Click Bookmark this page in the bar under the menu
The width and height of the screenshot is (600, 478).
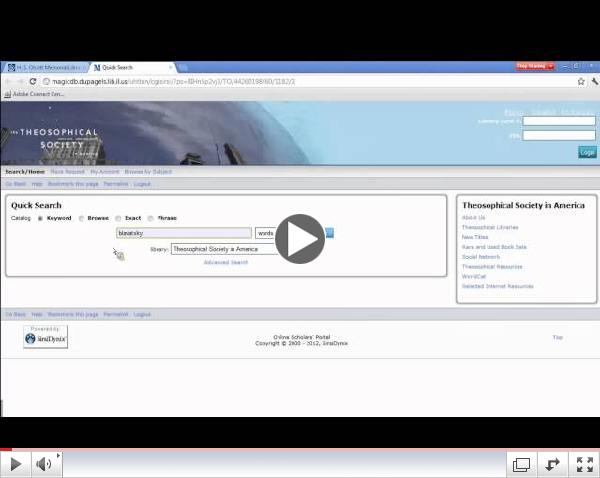73,184
